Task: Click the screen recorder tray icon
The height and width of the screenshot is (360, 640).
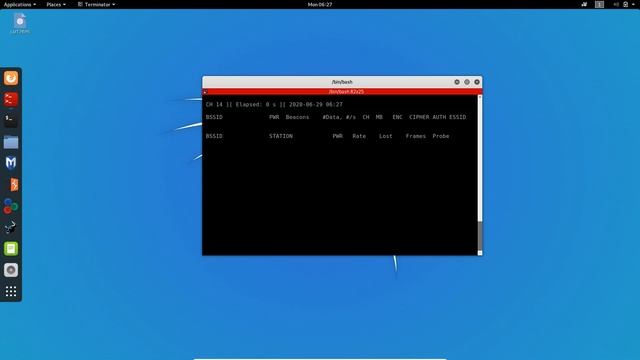Action: point(584,4)
